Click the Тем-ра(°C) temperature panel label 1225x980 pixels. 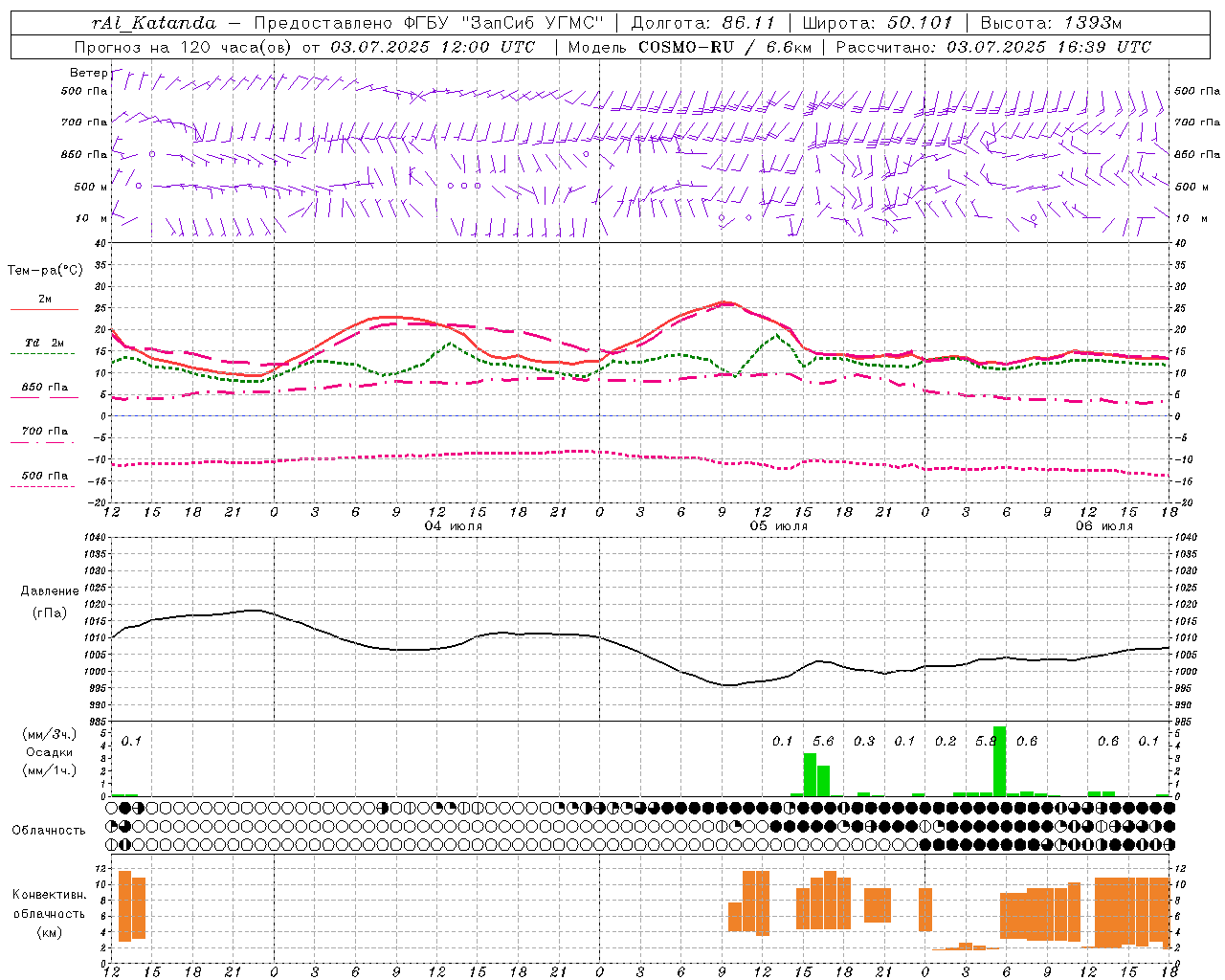(x=45, y=271)
